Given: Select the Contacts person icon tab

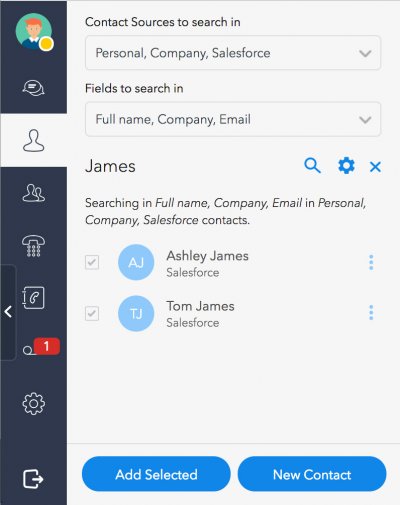Looking at the screenshot, I should tap(33, 141).
